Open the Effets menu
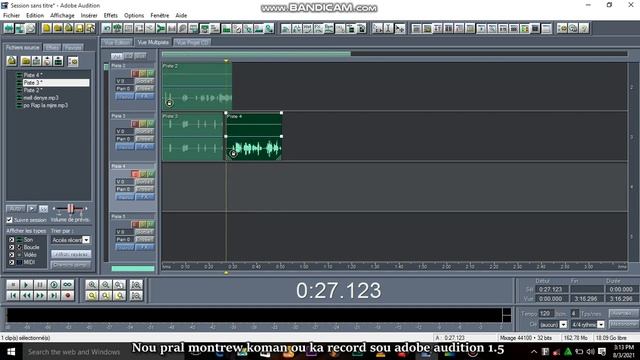The width and height of the screenshot is (640, 360). pyautogui.click(x=111, y=16)
